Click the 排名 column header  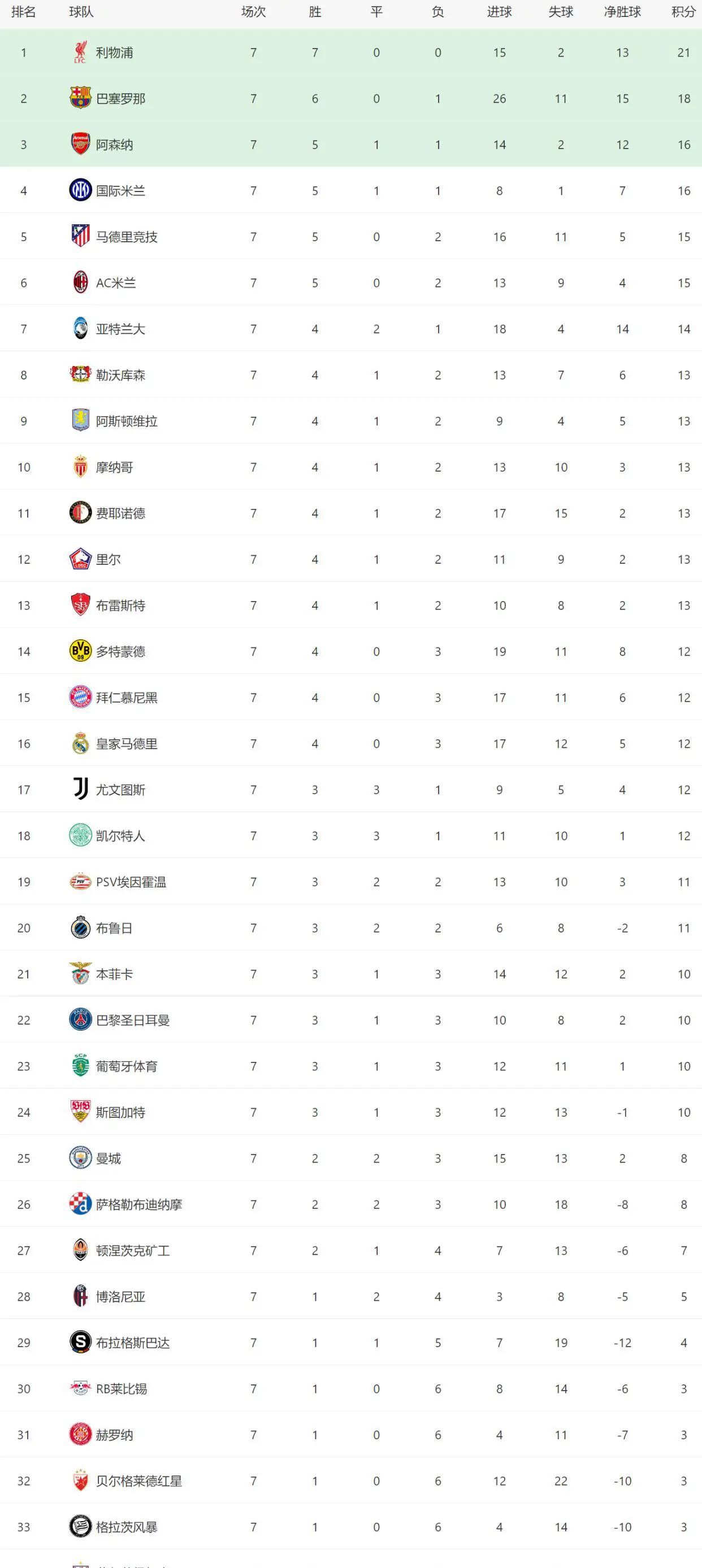click(24, 12)
